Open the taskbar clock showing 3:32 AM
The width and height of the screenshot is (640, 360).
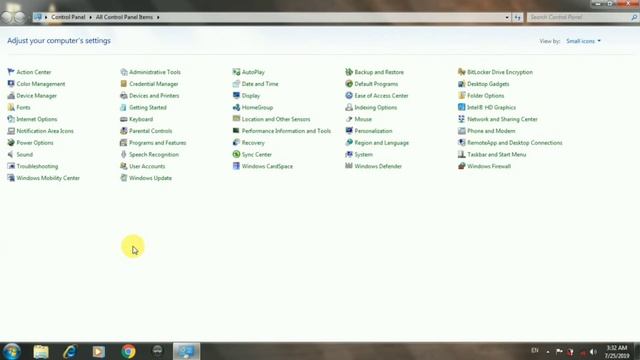(x=616, y=351)
